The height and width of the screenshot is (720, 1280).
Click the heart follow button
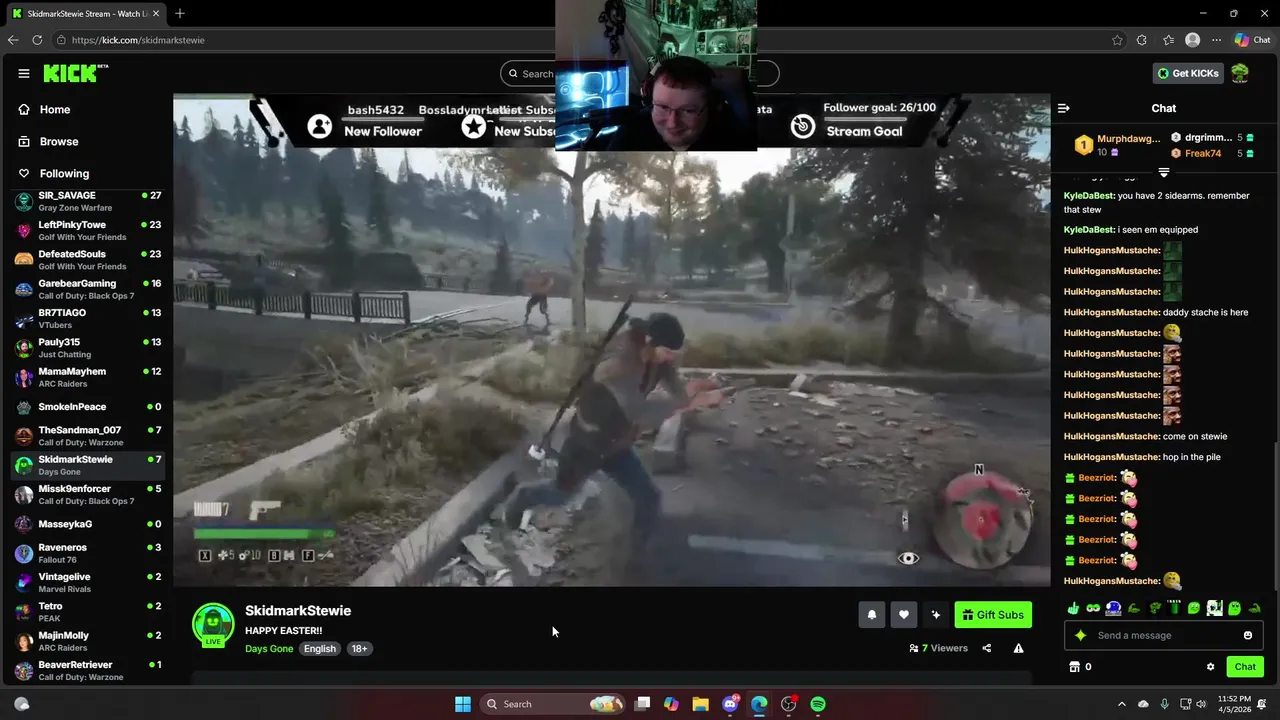coord(903,615)
